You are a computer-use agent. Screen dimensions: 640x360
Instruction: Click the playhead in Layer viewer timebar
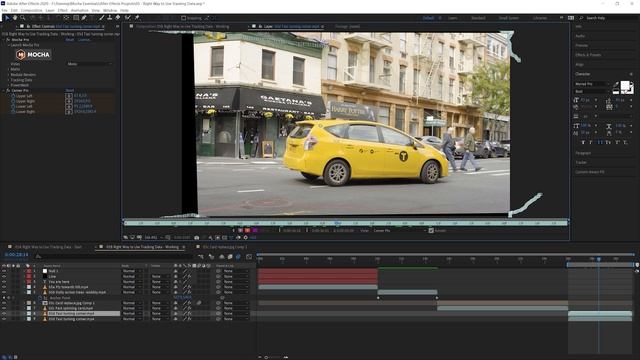coord(337,223)
